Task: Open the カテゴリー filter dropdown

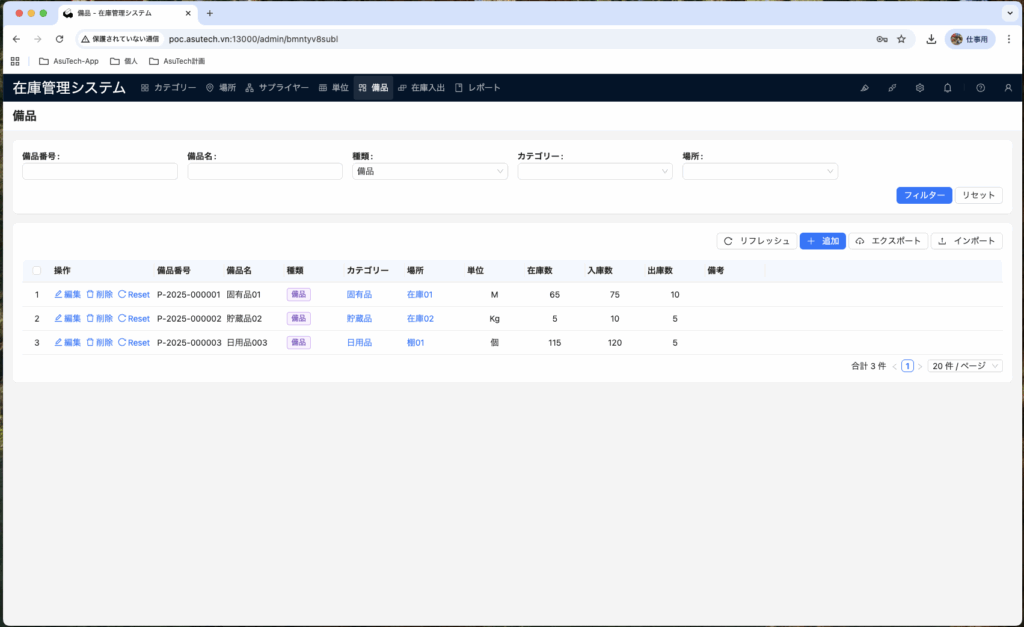Action: [x=594, y=172]
